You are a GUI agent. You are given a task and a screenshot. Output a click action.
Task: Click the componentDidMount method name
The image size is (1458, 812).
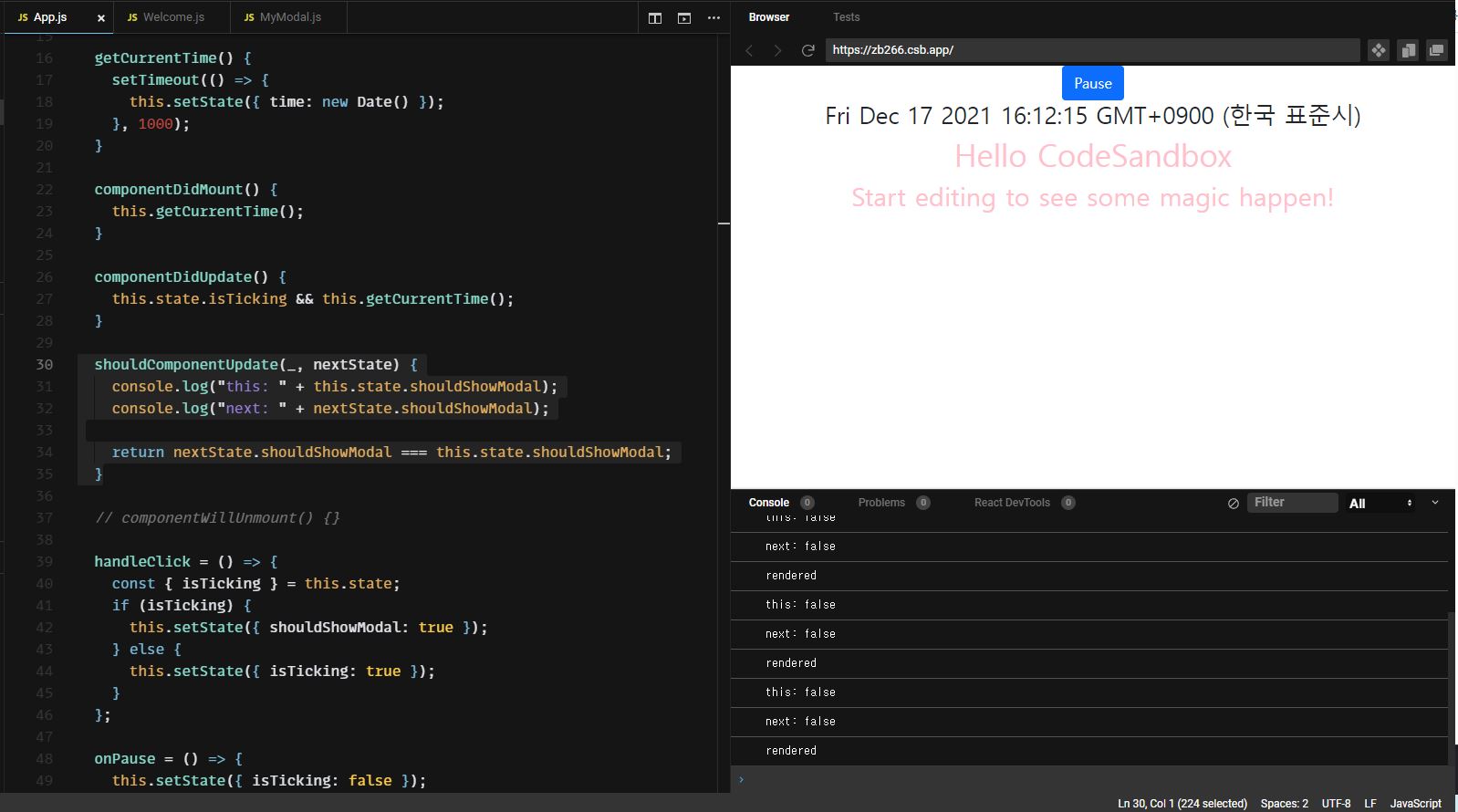169,189
